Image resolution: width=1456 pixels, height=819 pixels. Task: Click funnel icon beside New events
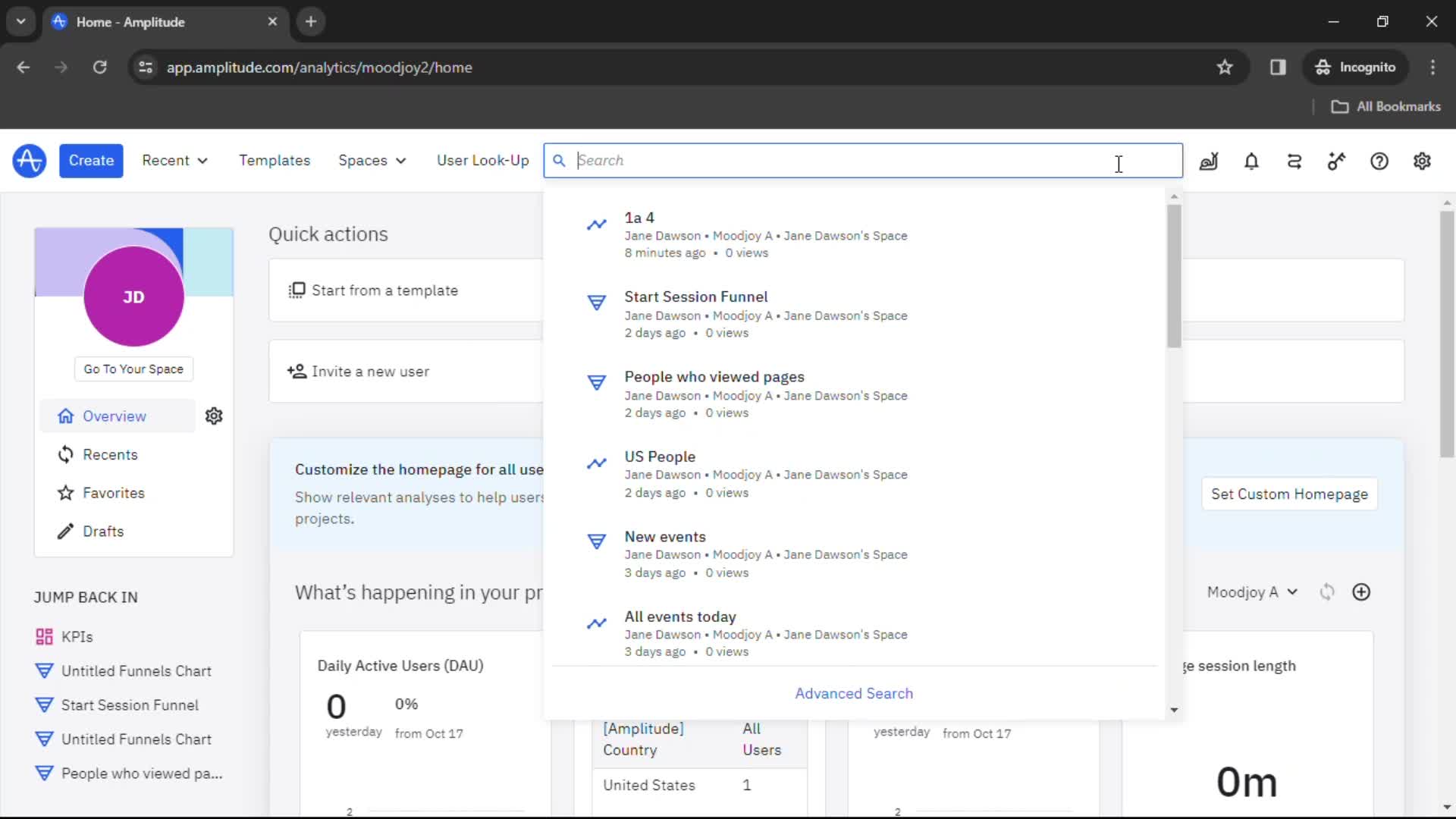(x=597, y=541)
